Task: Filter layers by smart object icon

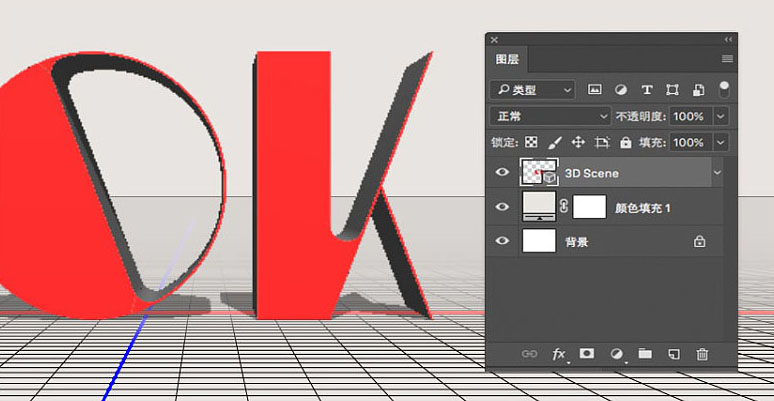Action: click(x=698, y=90)
